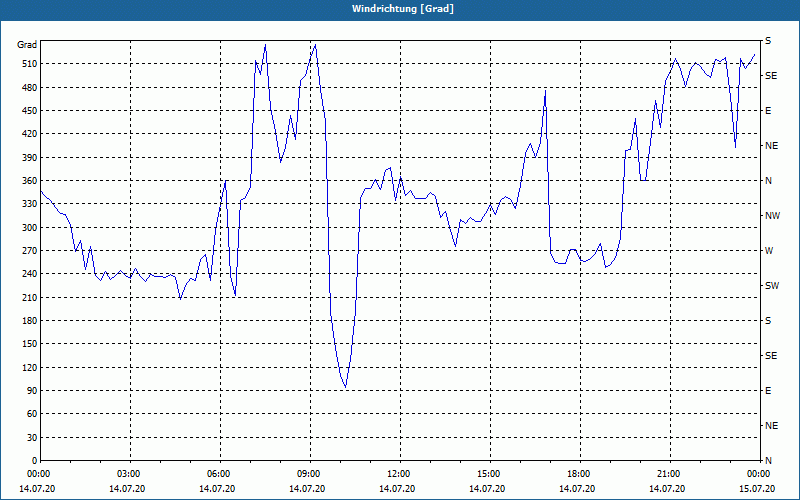This screenshot has height=500, width=800.
Task: Click the 420 degree axis label
Action: click(28, 134)
